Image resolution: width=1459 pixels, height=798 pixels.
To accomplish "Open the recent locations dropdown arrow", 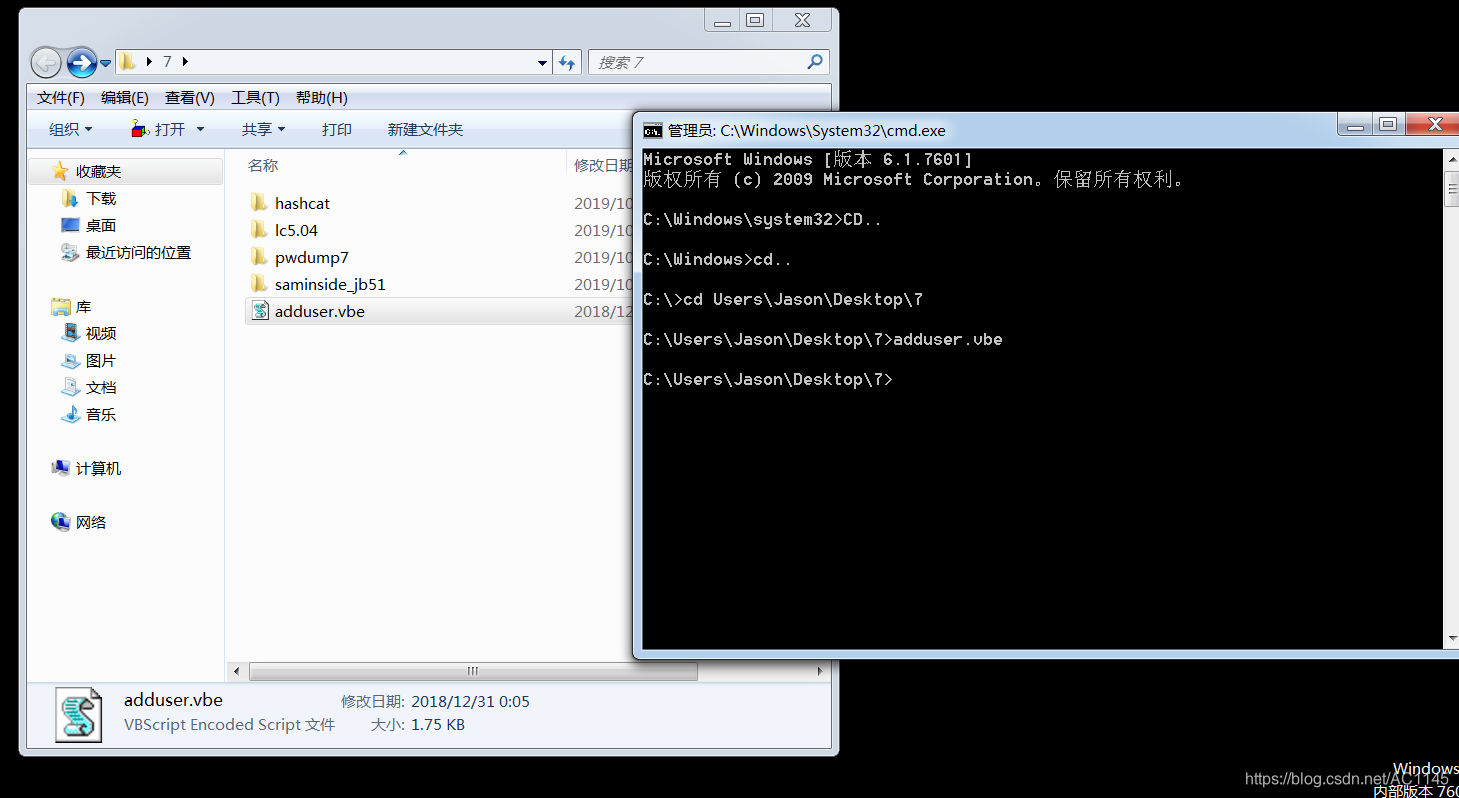I will pyautogui.click(x=105, y=63).
